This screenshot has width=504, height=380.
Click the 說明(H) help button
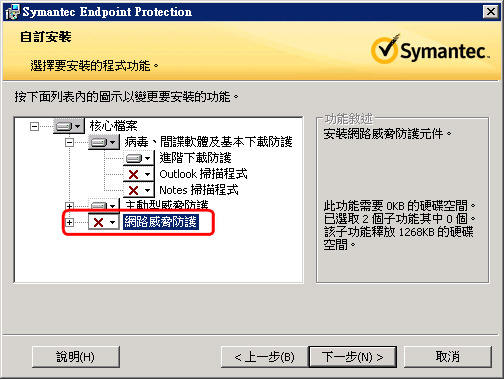point(76,357)
